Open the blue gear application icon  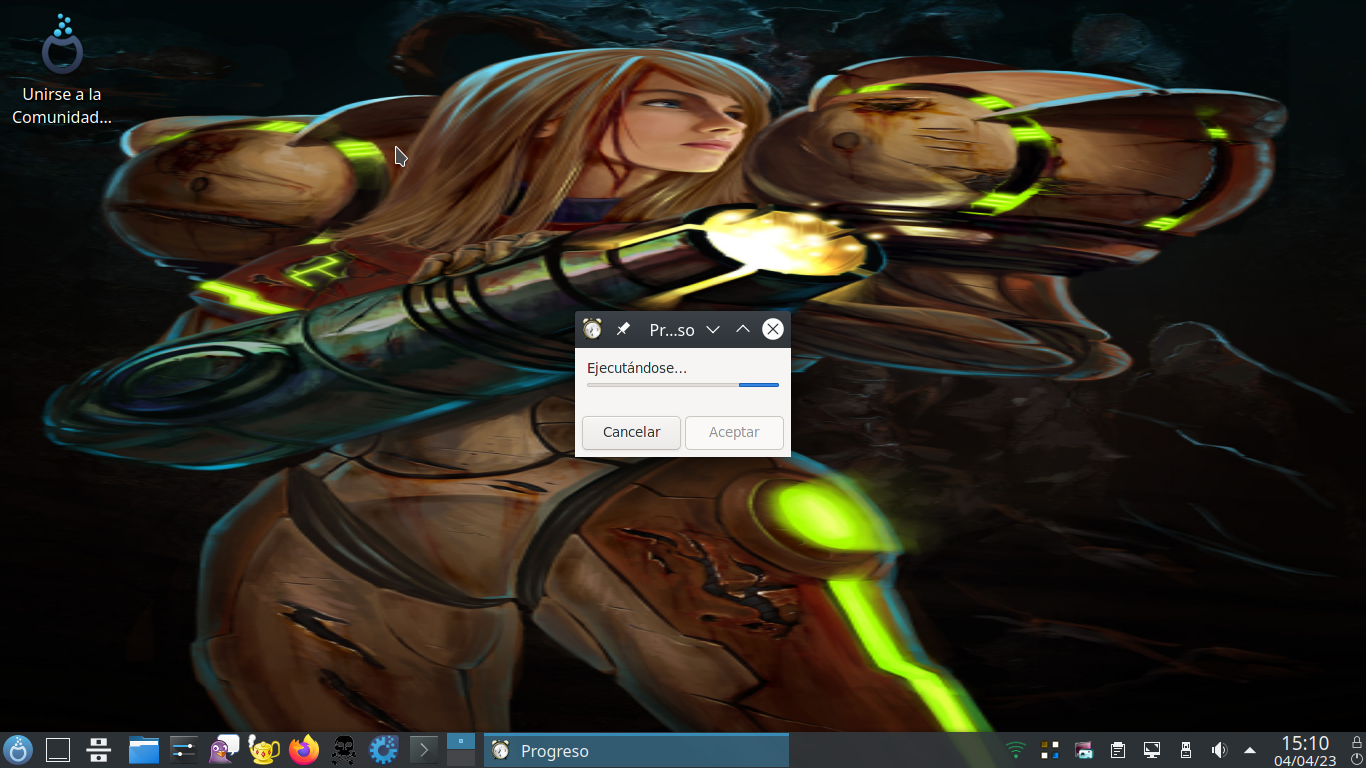click(384, 750)
